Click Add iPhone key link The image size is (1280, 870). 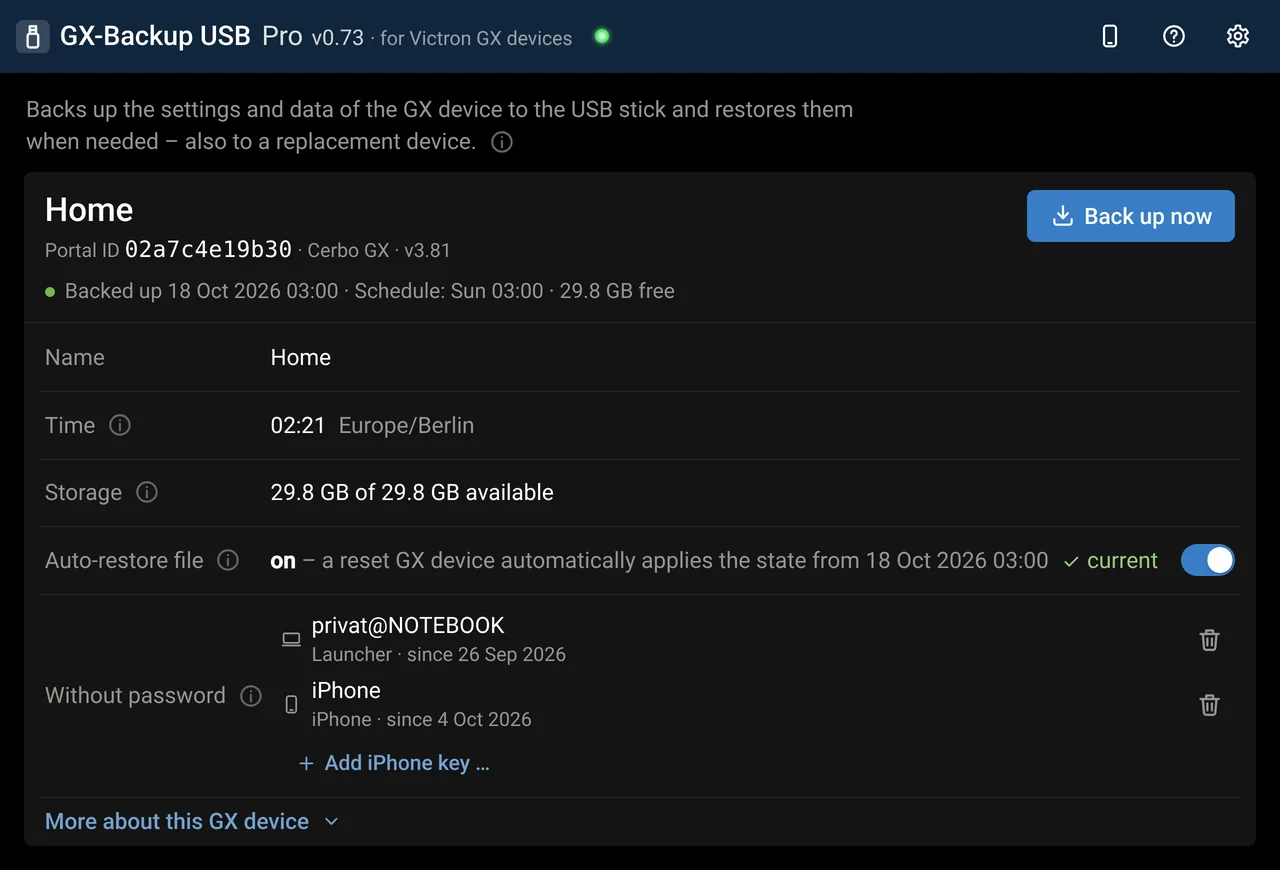(394, 763)
